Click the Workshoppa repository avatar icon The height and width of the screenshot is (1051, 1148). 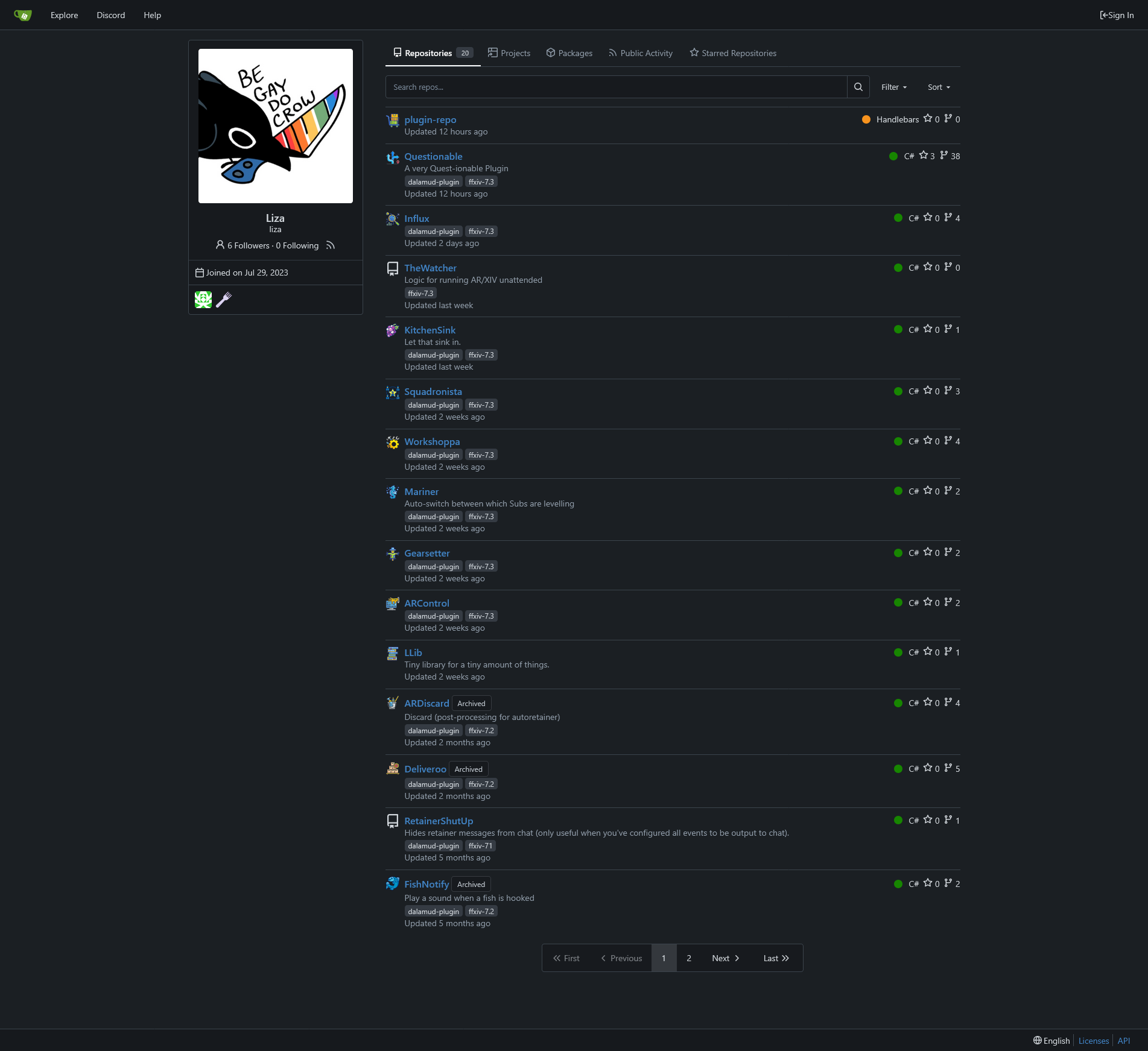(393, 442)
